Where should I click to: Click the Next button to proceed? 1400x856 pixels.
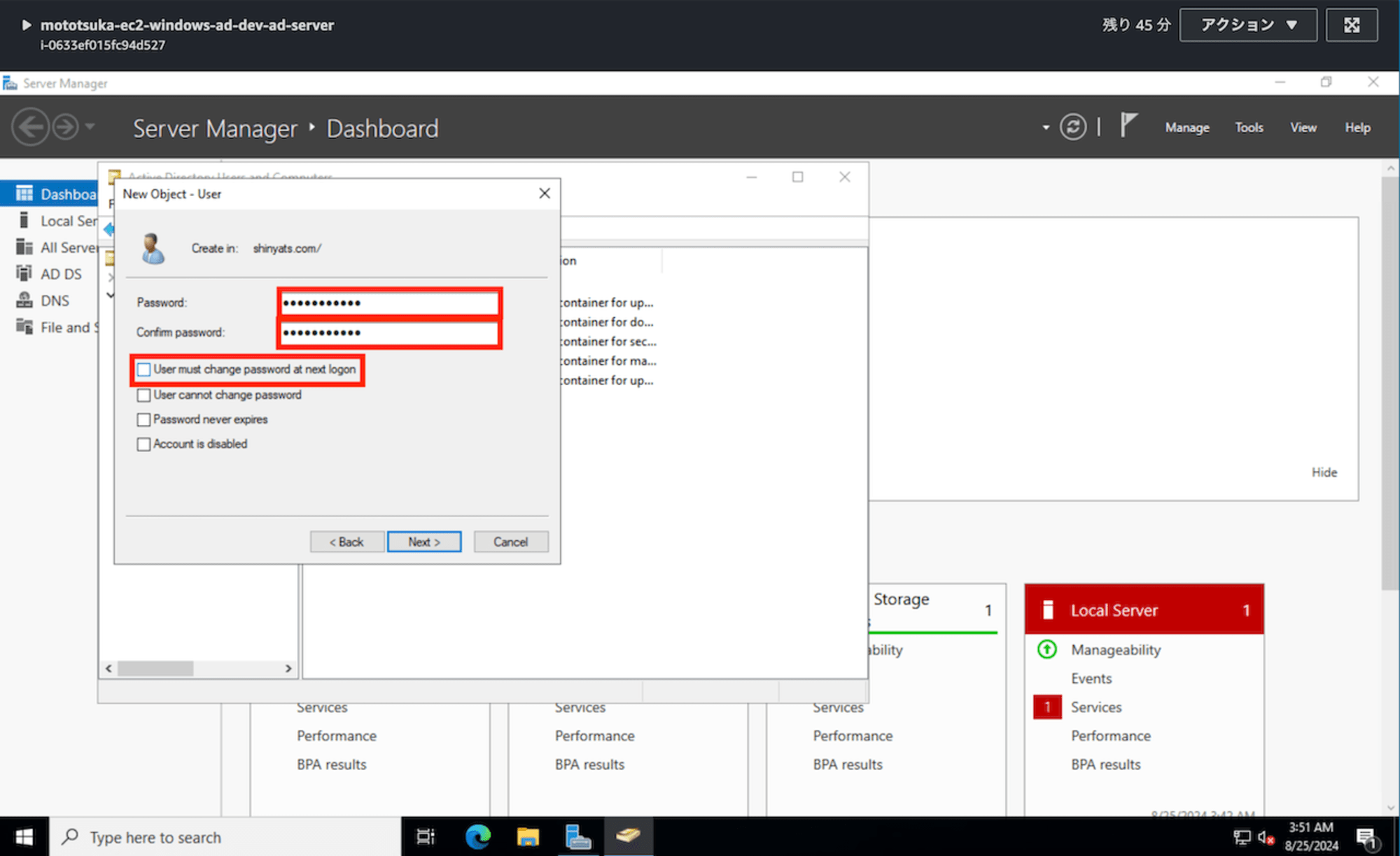click(x=423, y=541)
